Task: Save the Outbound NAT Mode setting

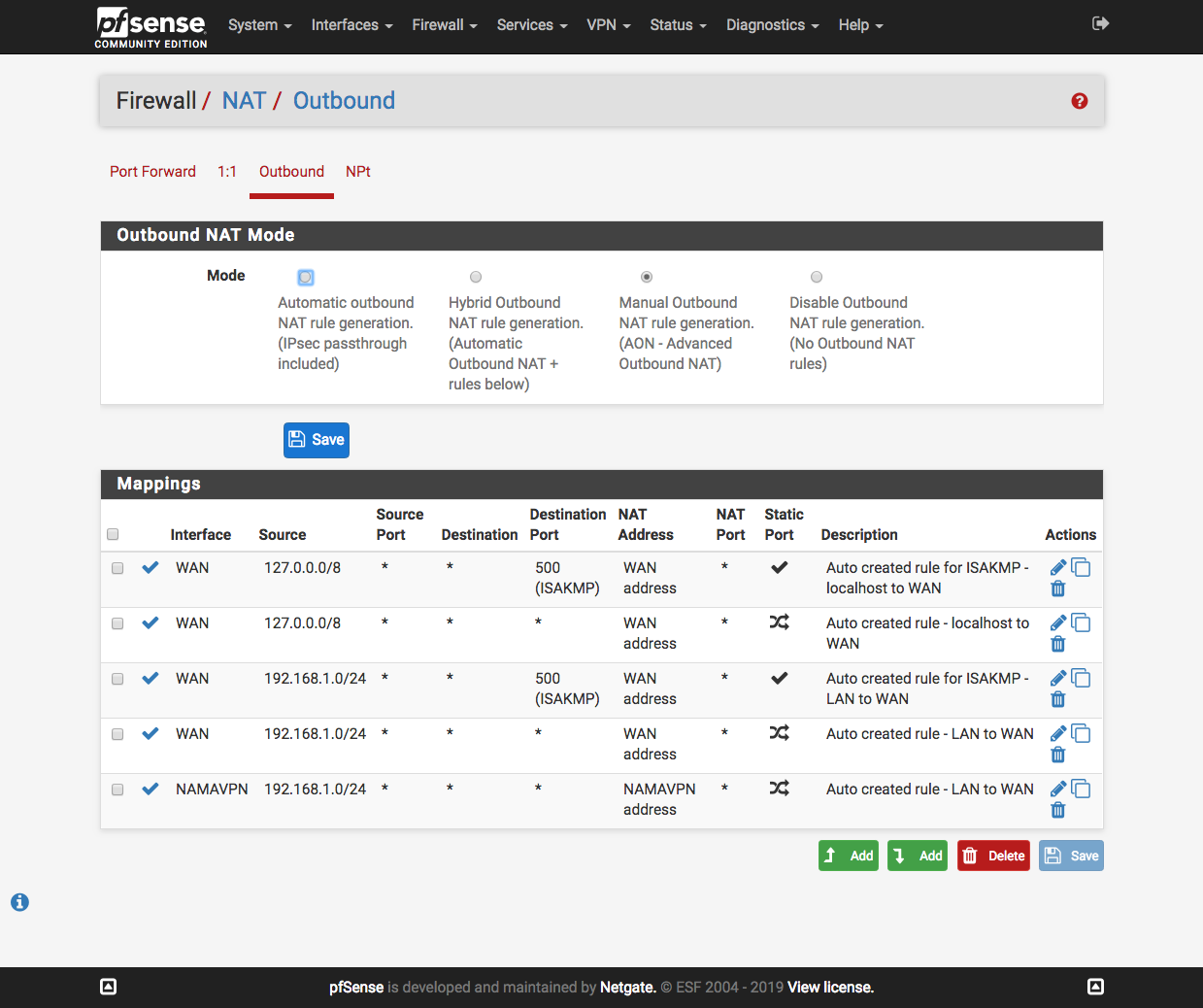Action: coord(317,440)
